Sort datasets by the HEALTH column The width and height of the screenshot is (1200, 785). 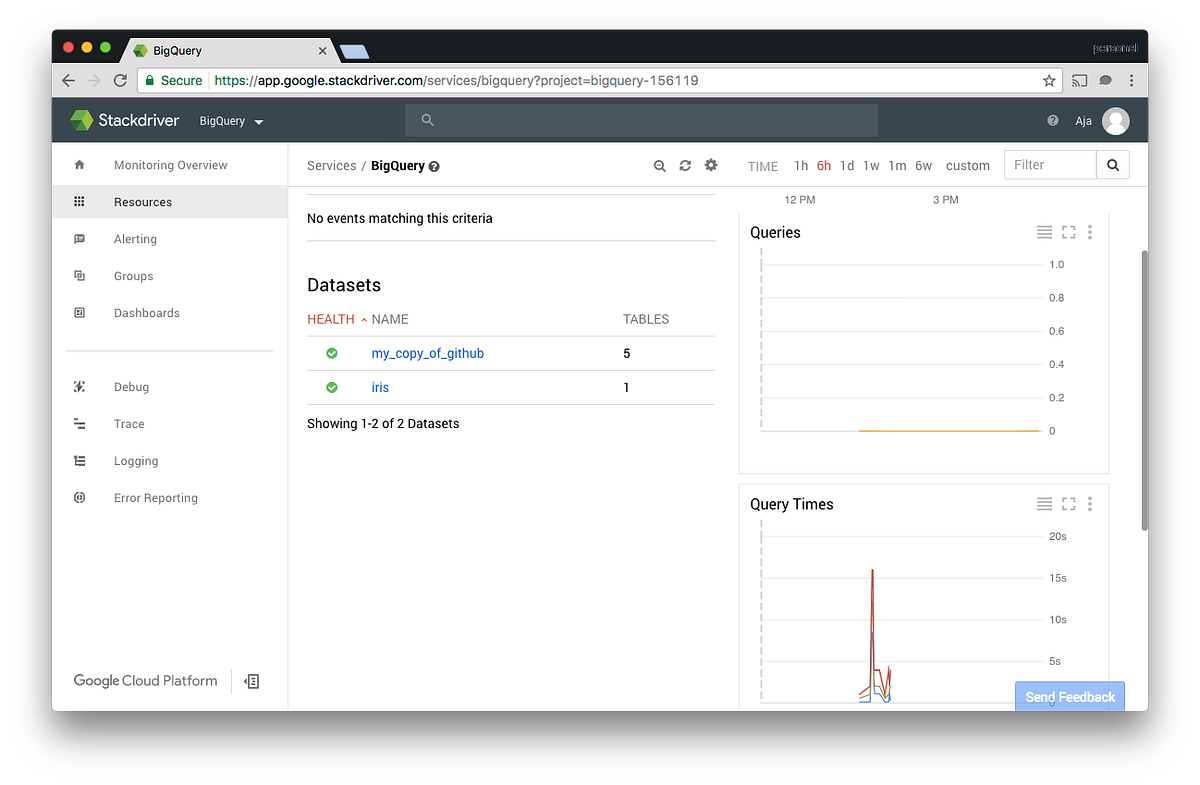click(331, 319)
